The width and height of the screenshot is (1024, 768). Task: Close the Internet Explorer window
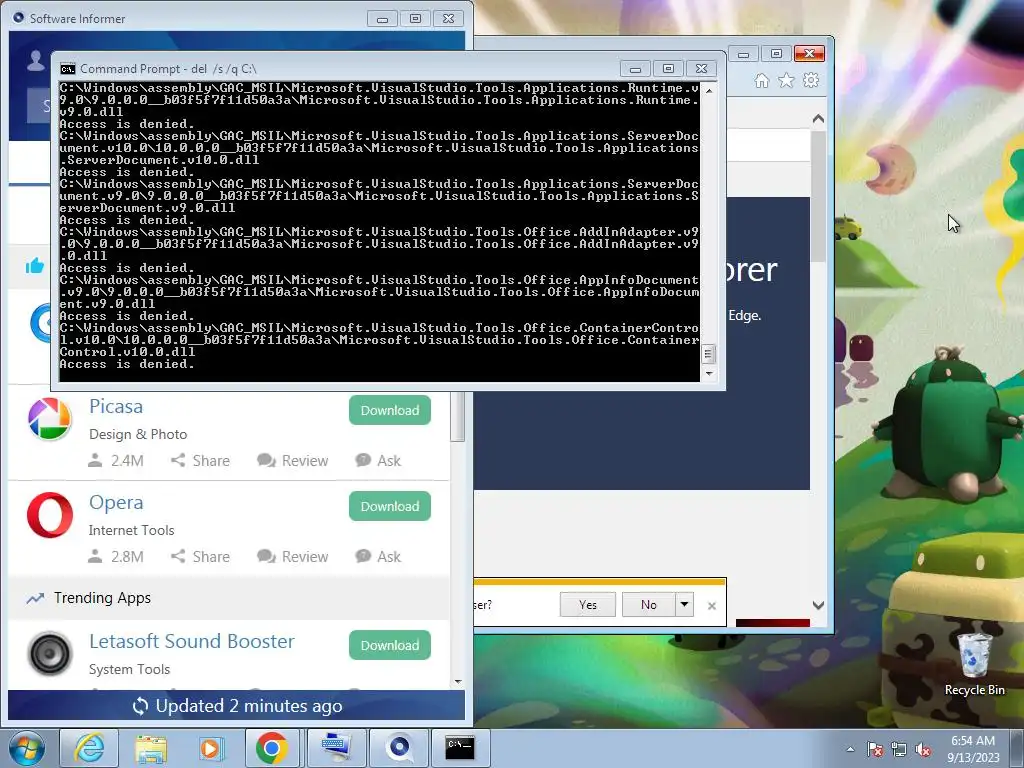(810, 54)
